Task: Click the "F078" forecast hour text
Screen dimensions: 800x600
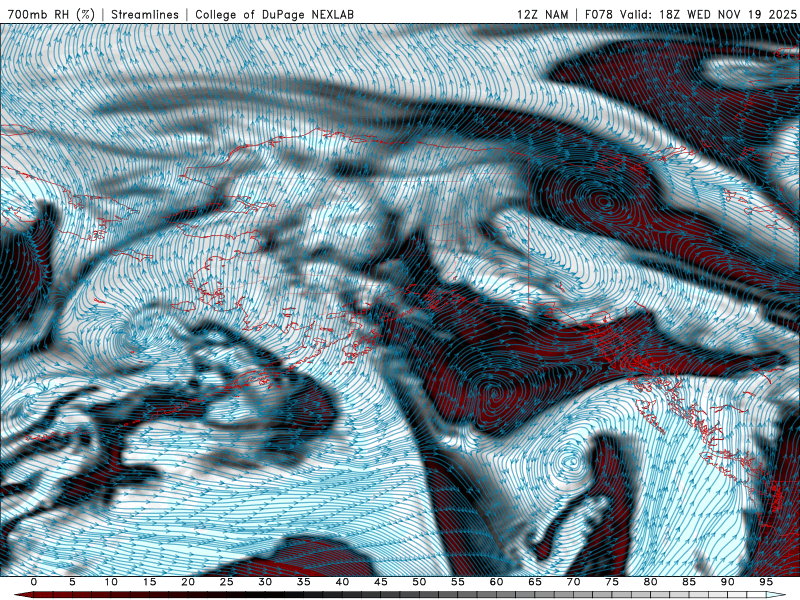Action: [599, 14]
